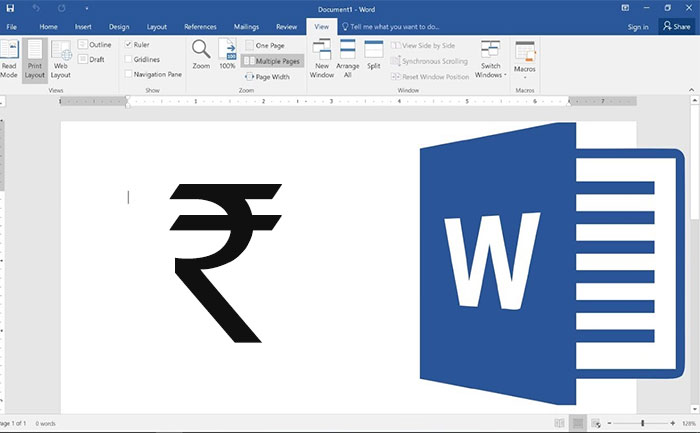700x433 pixels.
Task: Open a New Window
Action: click(x=322, y=60)
